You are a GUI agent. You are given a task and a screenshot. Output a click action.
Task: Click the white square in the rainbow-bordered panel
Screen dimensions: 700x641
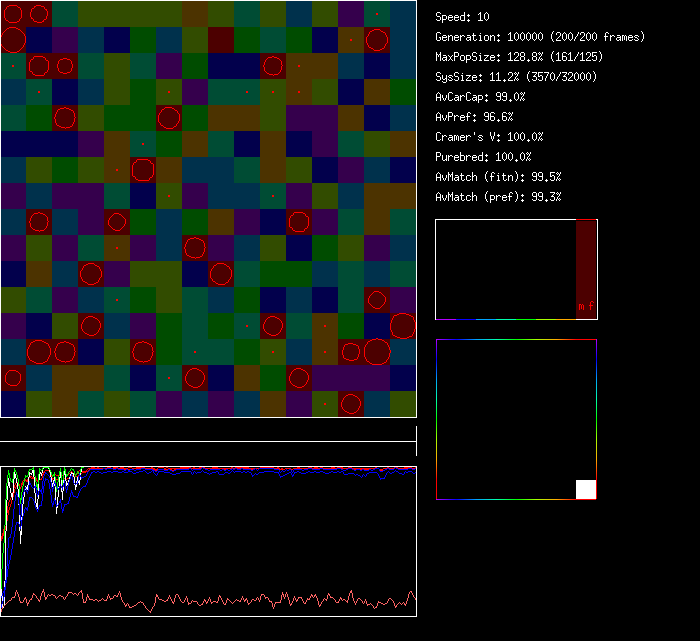coord(586,489)
